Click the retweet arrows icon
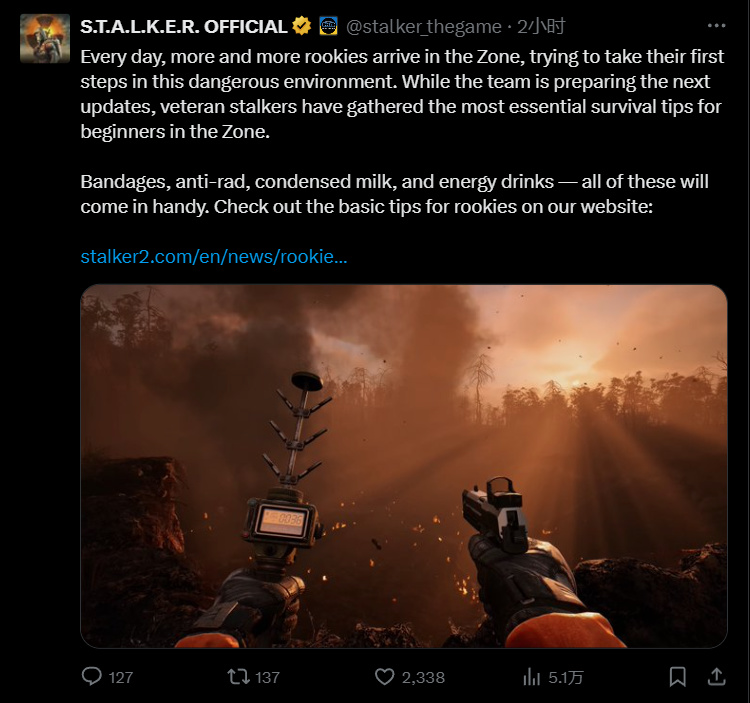 tap(238, 677)
